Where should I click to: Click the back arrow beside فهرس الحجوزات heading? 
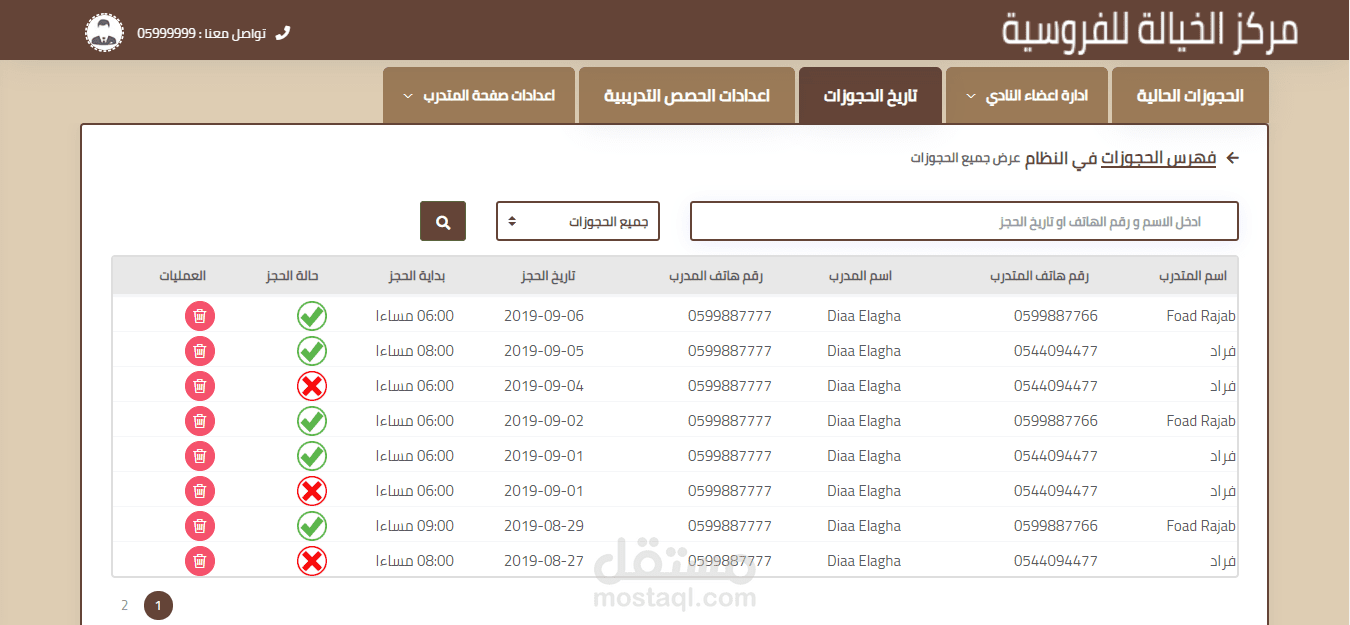click(x=1232, y=157)
